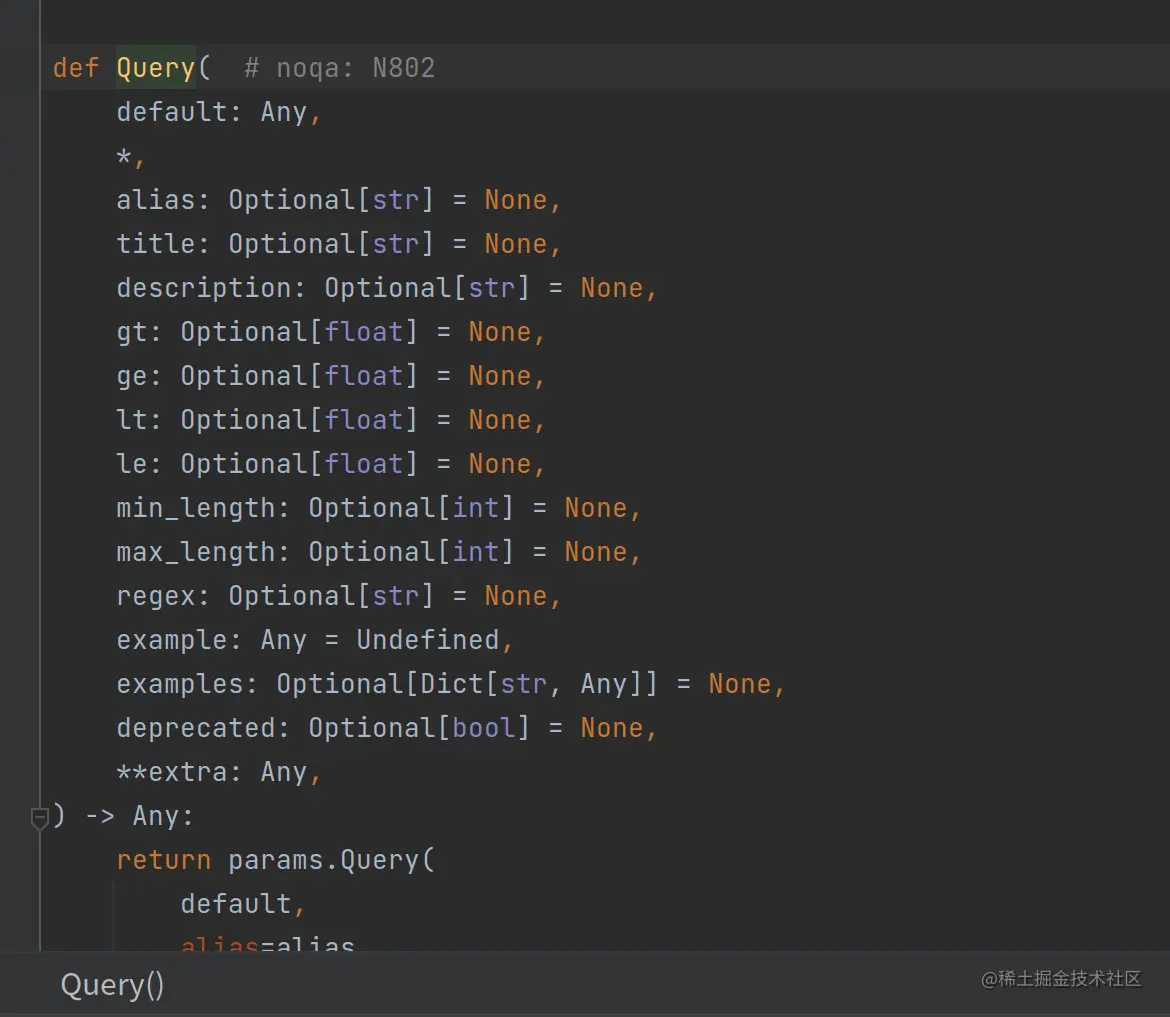1170x1017 pixels.
Task: Click the 'max_length' parameter name
Action: point(196,552)
